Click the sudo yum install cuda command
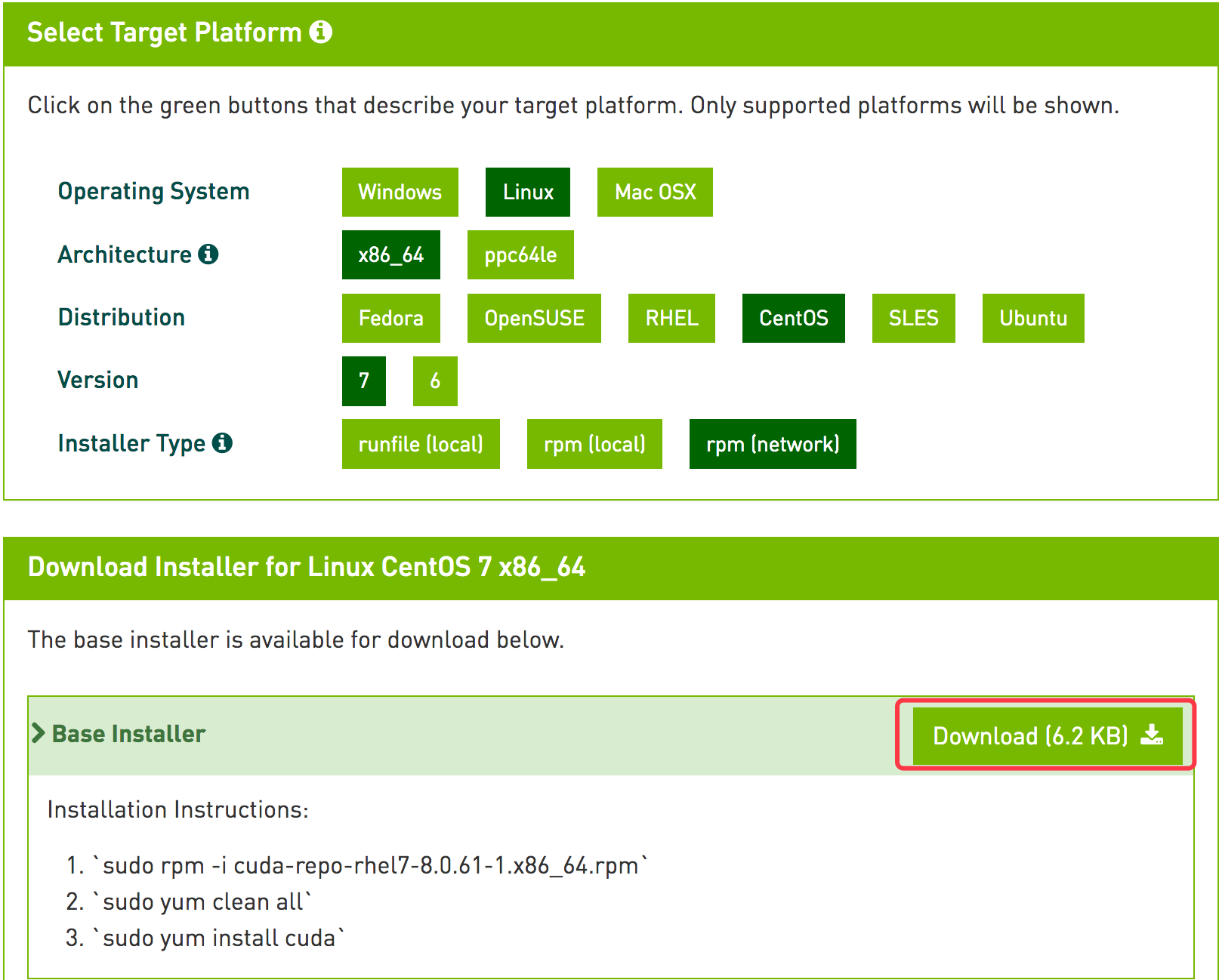The width and height of the screenshot is (1219, 980). pyautogui.click(x=218, y=938)
